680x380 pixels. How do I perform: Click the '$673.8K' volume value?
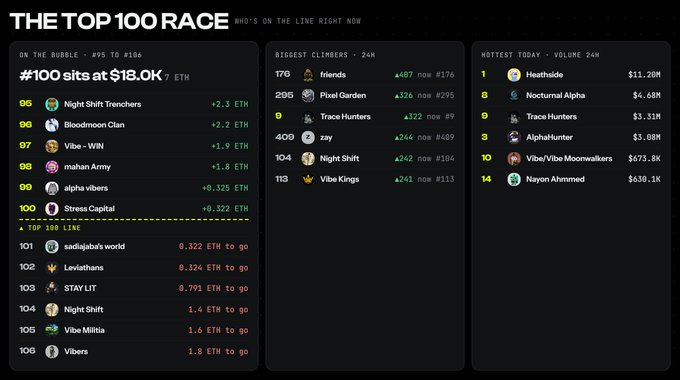coord(644,158)
